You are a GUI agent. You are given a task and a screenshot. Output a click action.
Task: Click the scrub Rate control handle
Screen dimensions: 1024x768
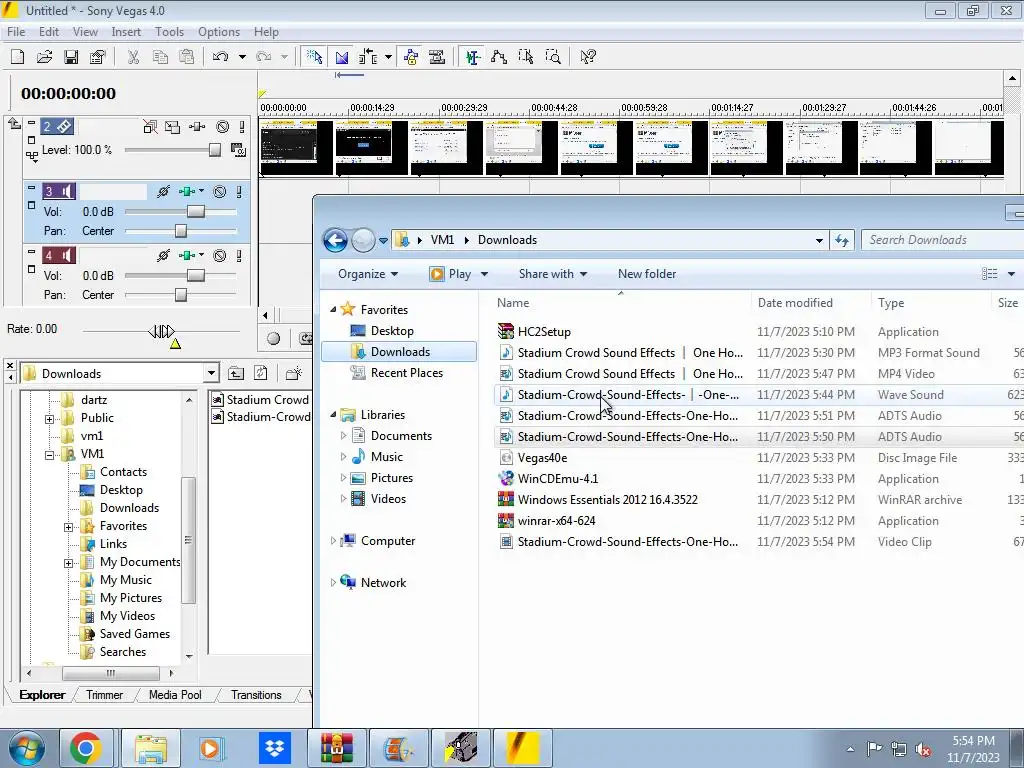[x=161, y=332]
